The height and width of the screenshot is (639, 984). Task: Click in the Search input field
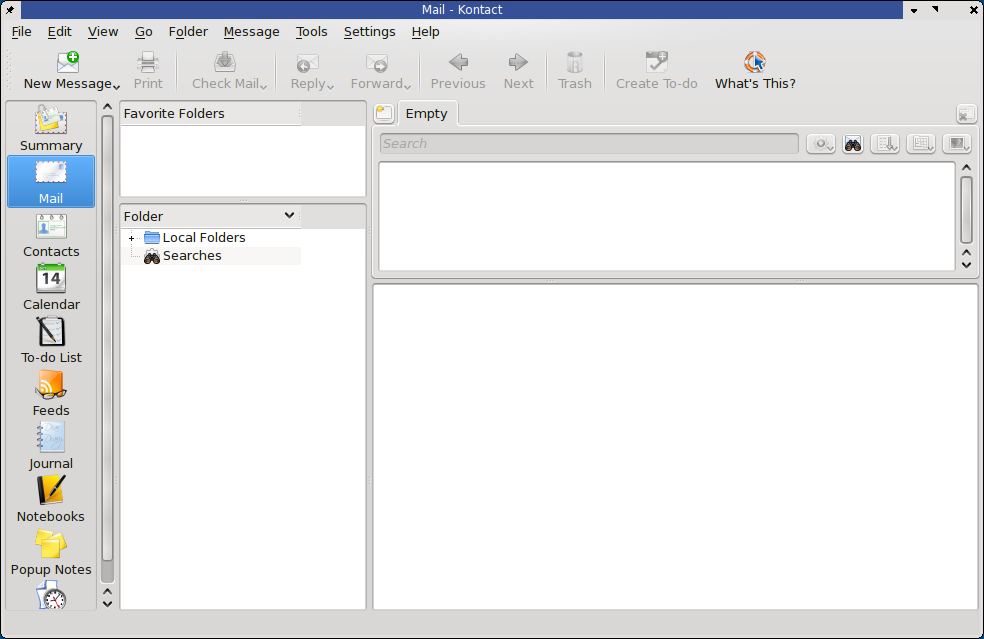pyautogui.click(x=588, y=144)
